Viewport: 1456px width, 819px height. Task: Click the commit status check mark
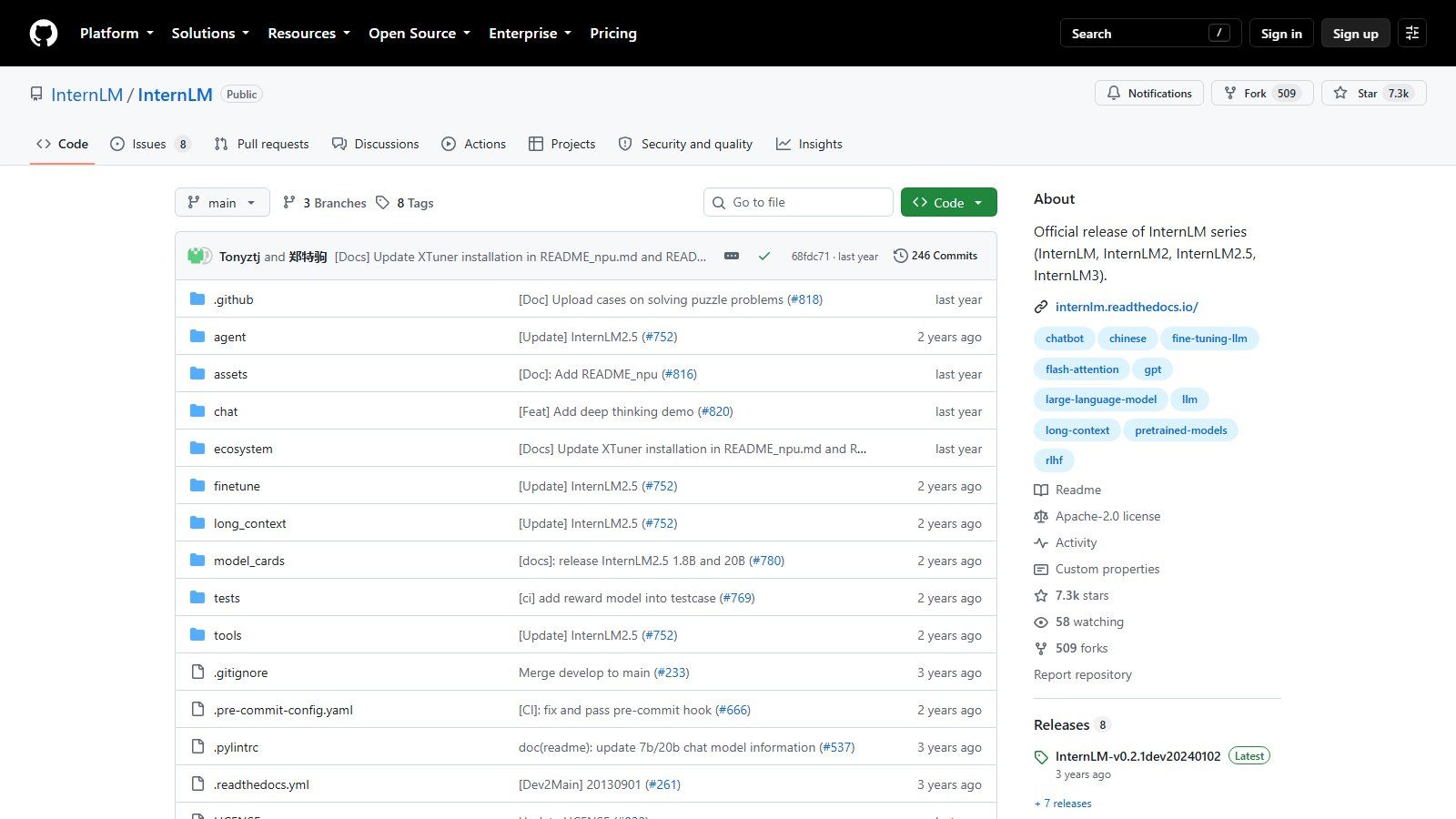tap(764, 256)
